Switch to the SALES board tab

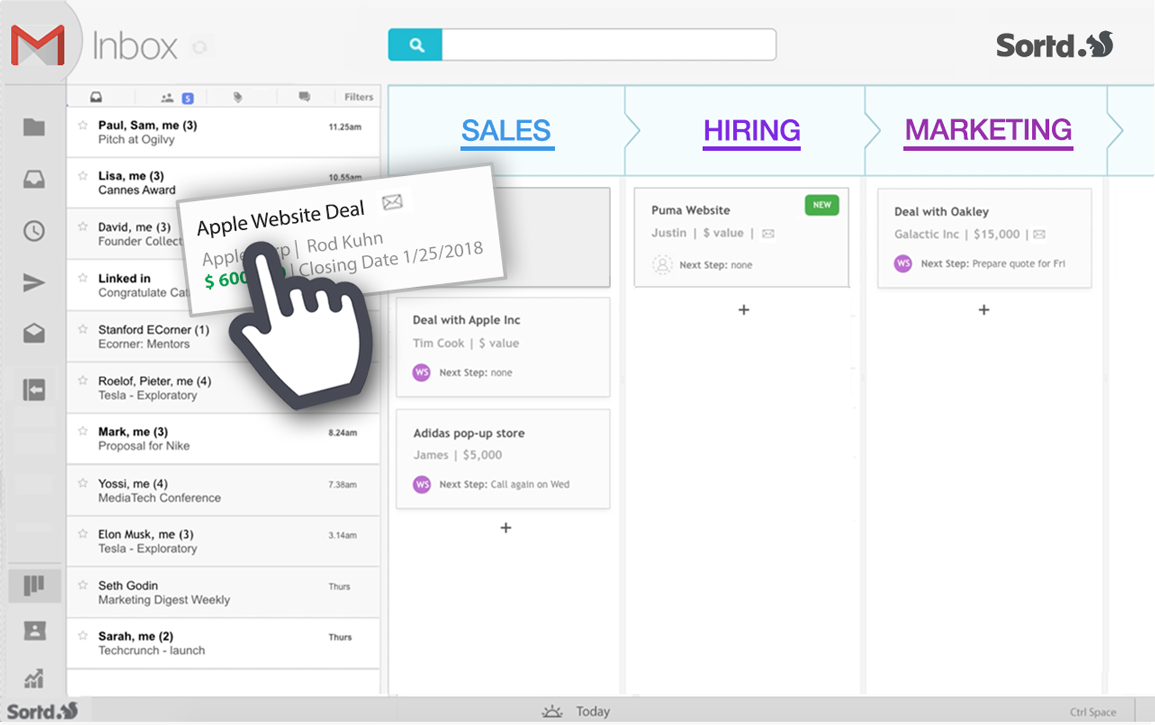(506, 130)
